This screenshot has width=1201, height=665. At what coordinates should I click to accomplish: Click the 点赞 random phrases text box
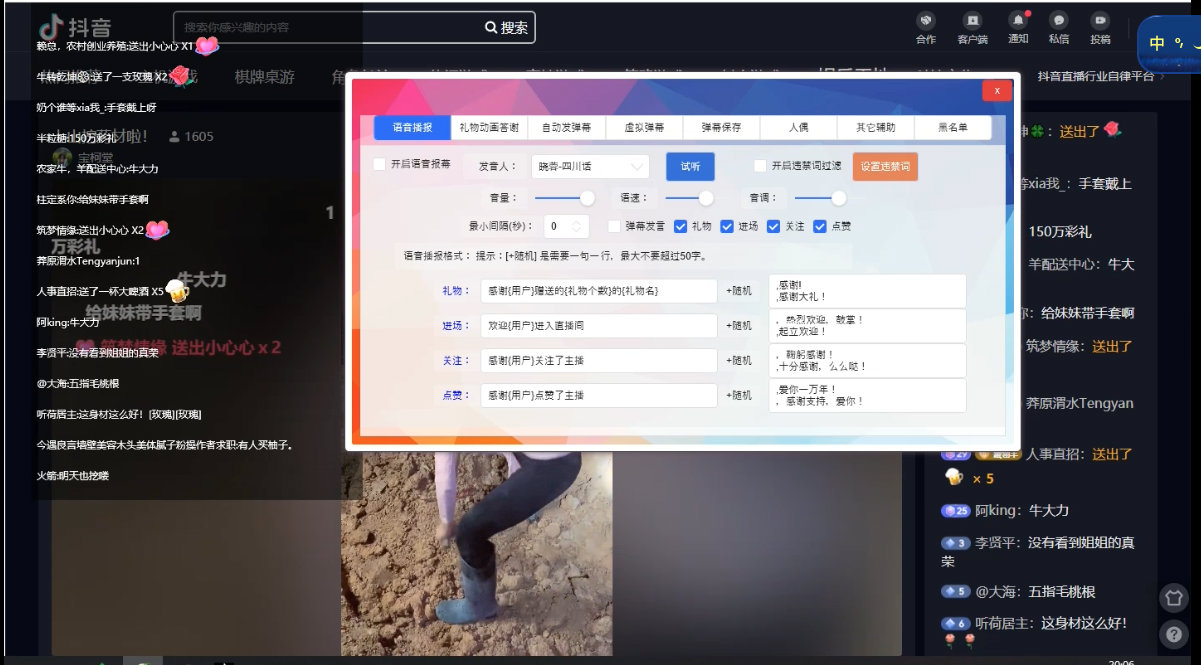[x=867, y=395]
